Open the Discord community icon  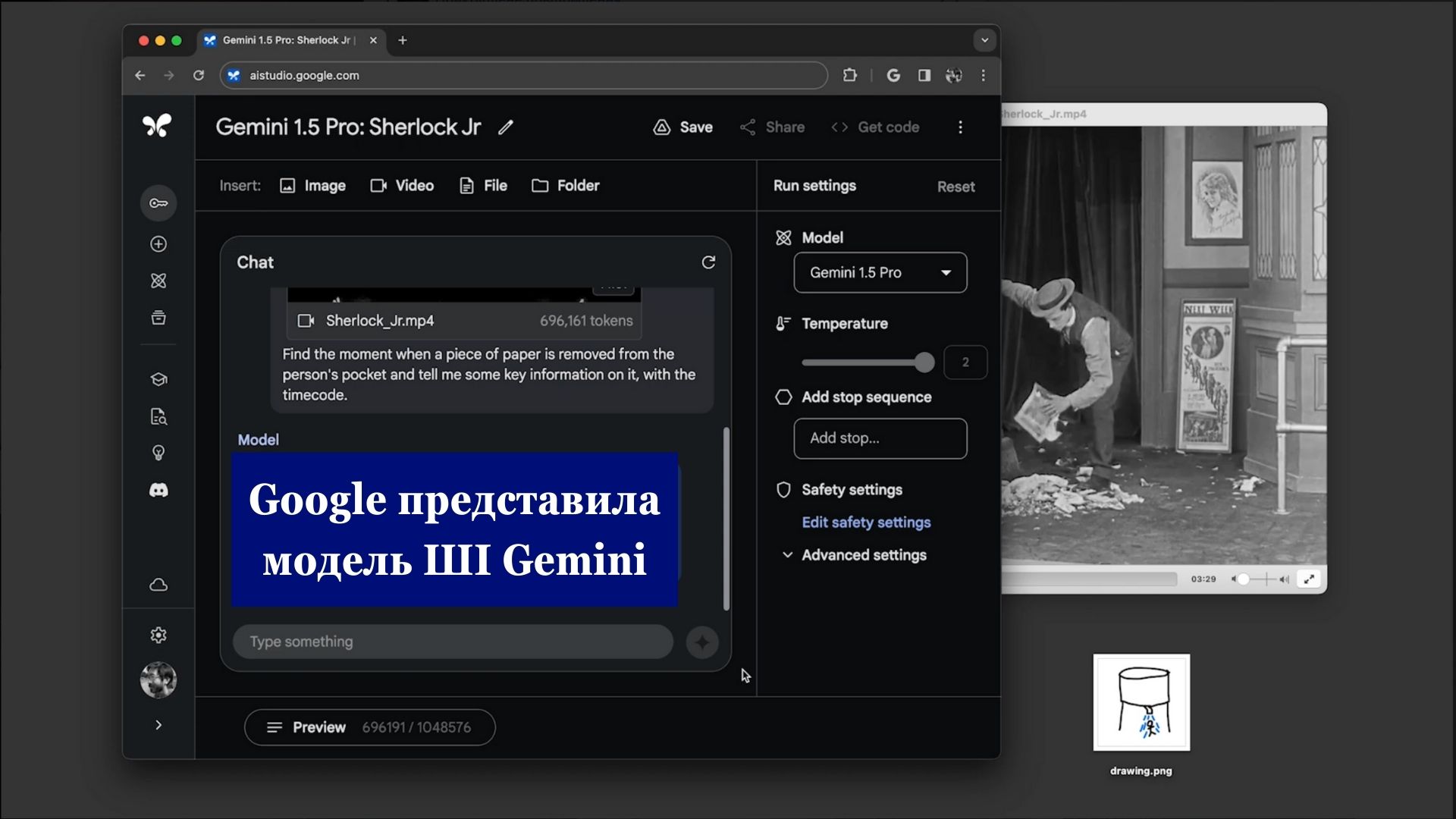click(x=158, y=490)
